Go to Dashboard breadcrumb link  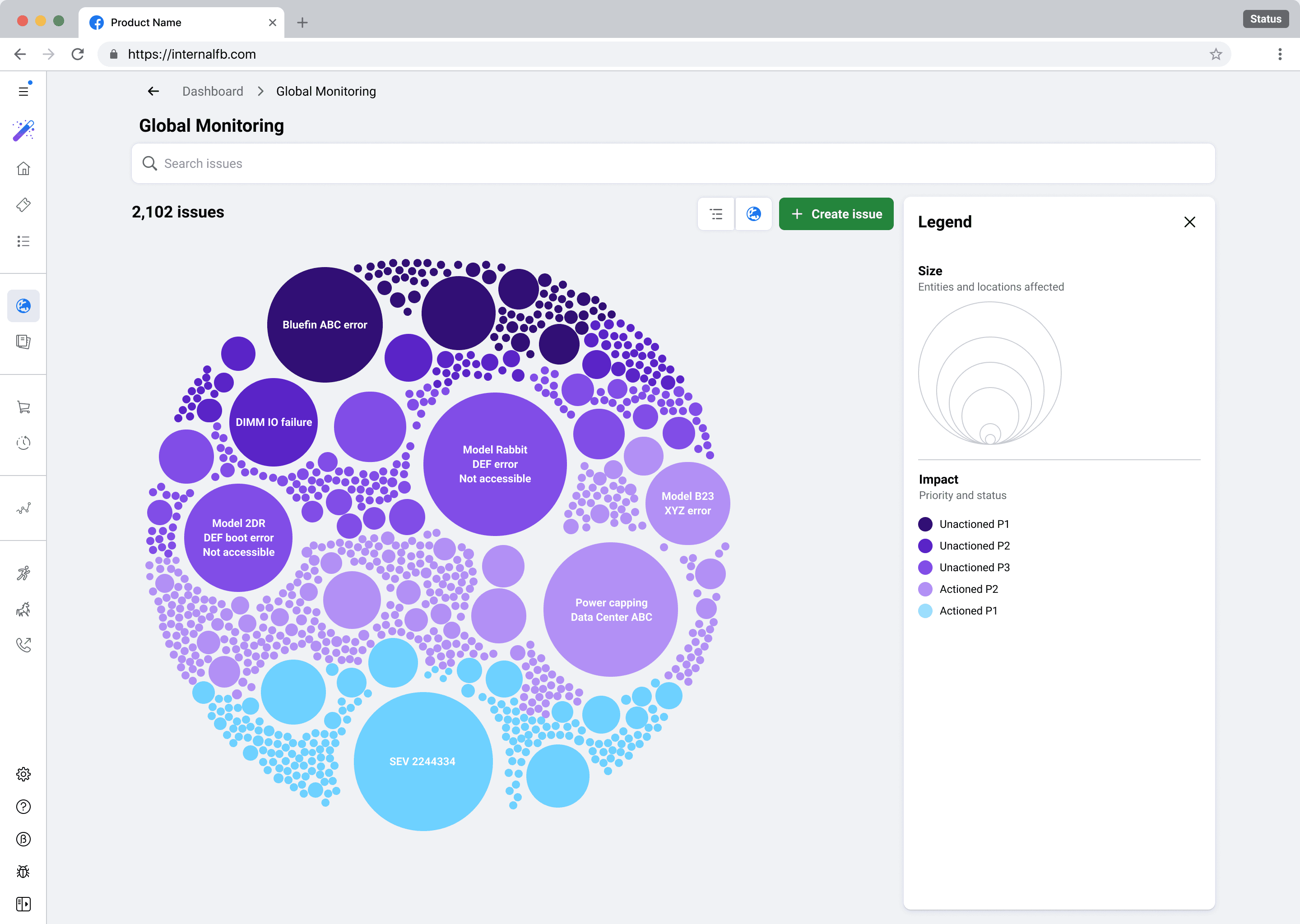212,92
